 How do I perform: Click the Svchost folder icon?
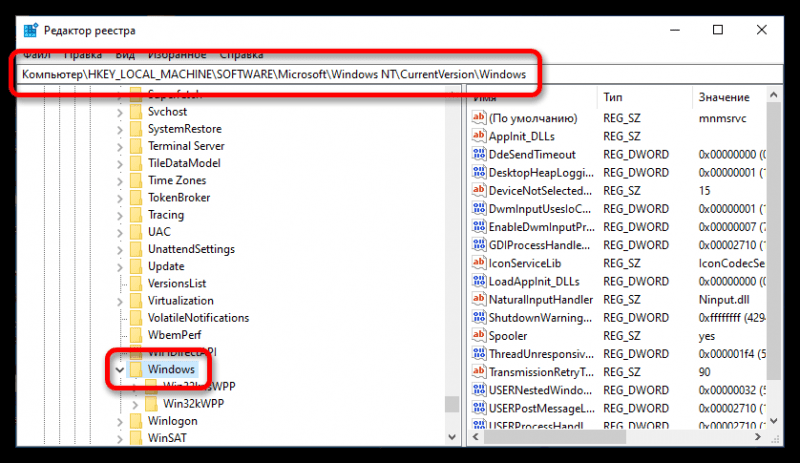[136, 112]
